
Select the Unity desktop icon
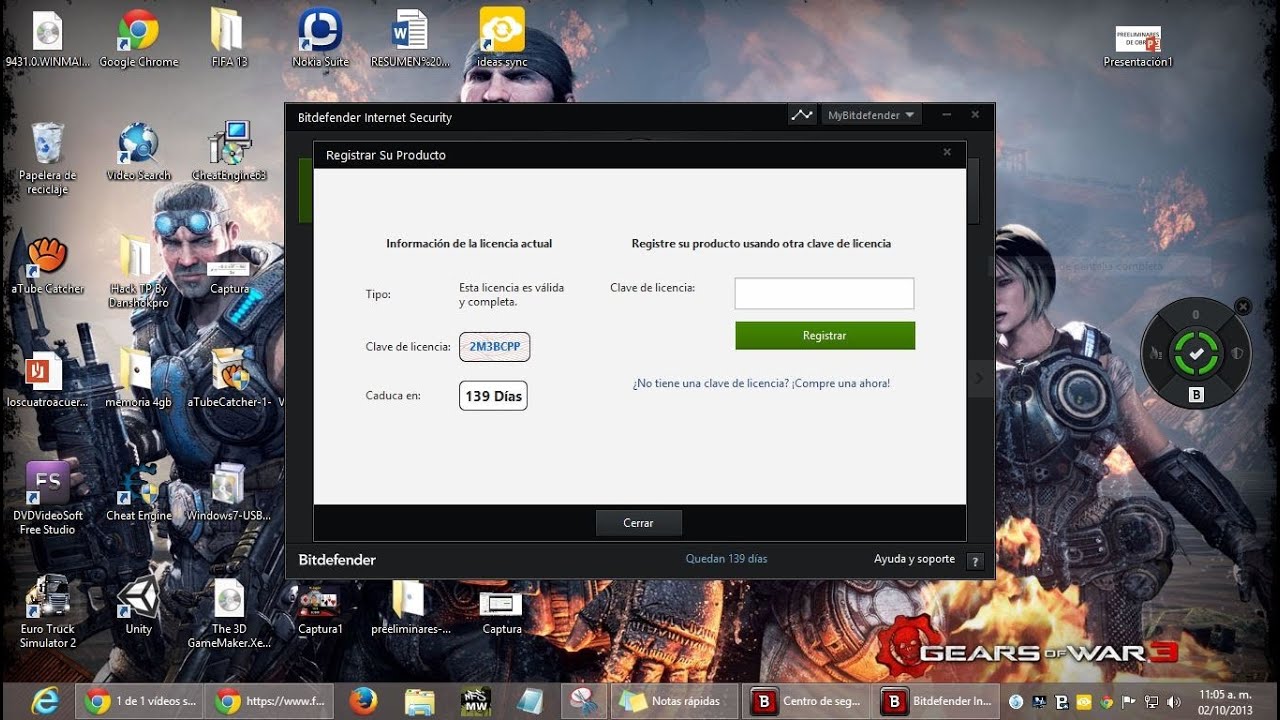point(138,606)
